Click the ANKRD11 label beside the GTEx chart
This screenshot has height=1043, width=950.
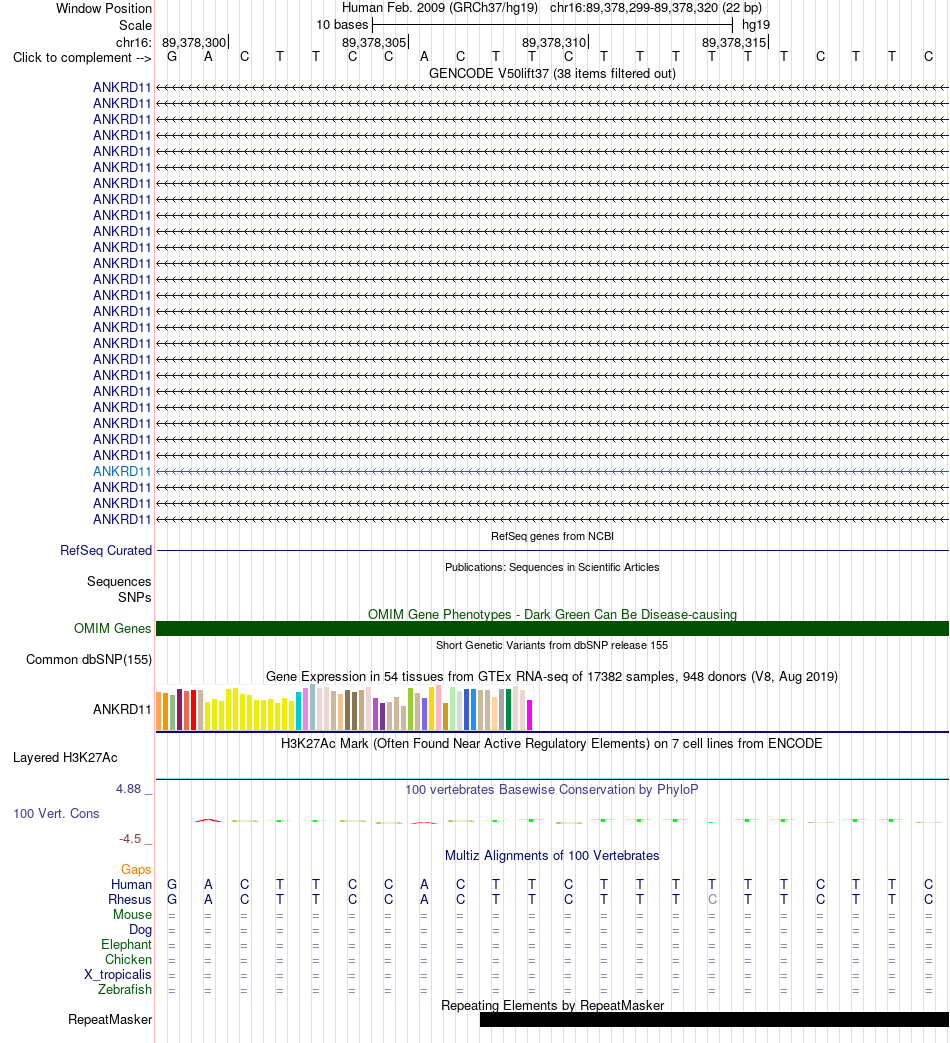122,709
